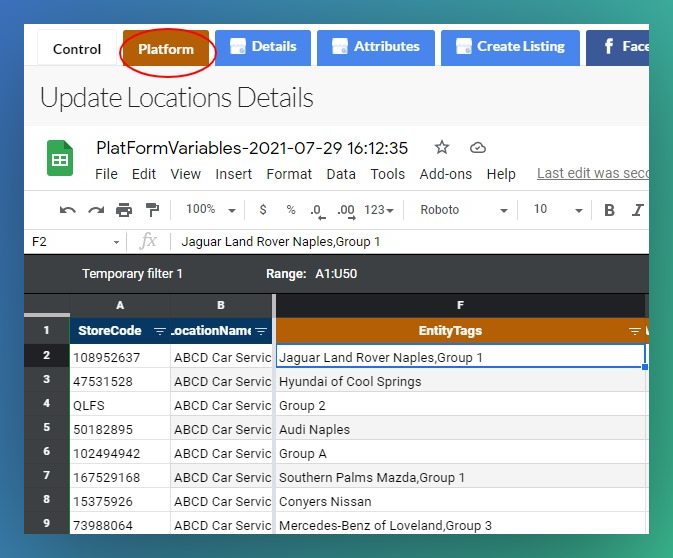Switch to the Platform tab
The height and width of the screenshot is (558, 673).
(166, 49)
